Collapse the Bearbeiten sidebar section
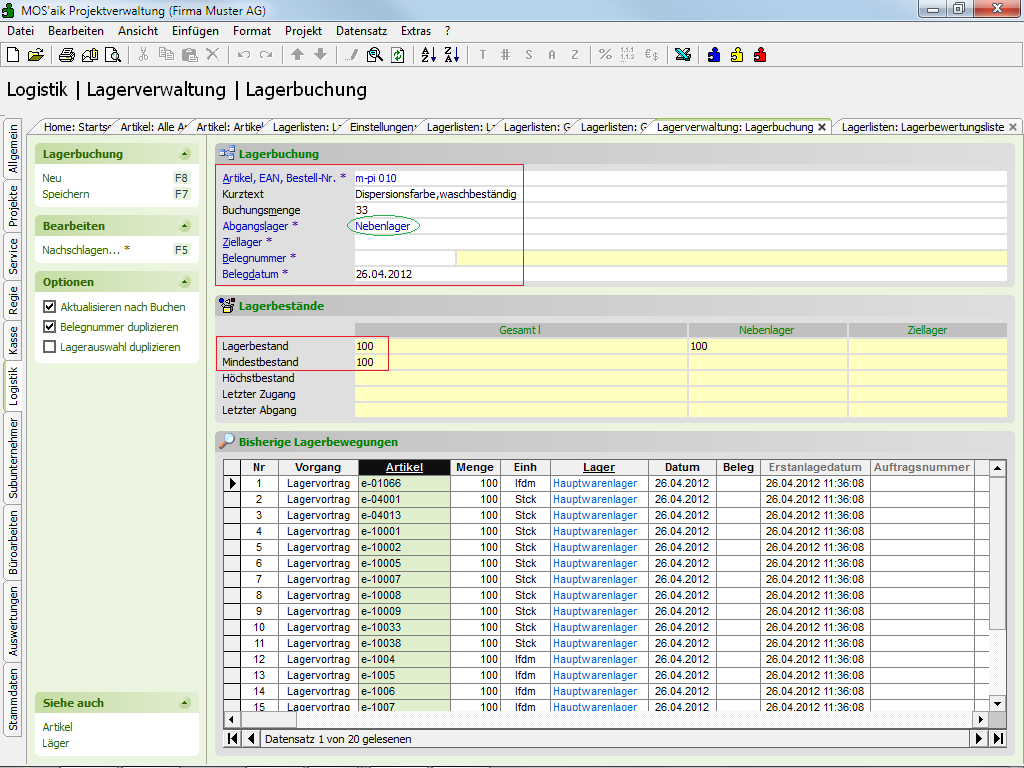Viewport: 1024px width, 768px height. click(x=184, y=227)
